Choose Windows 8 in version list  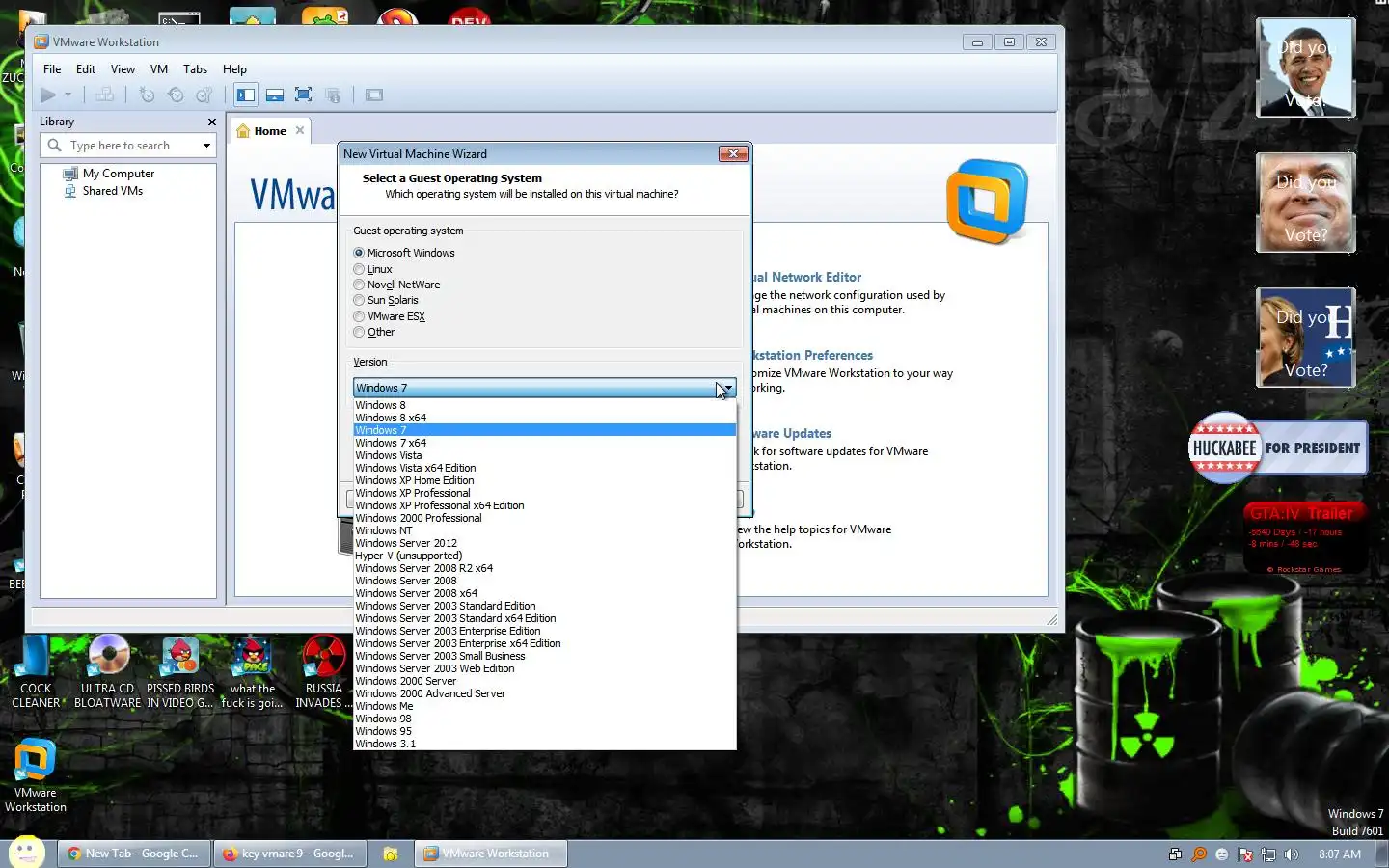click(x=545, y=405)
